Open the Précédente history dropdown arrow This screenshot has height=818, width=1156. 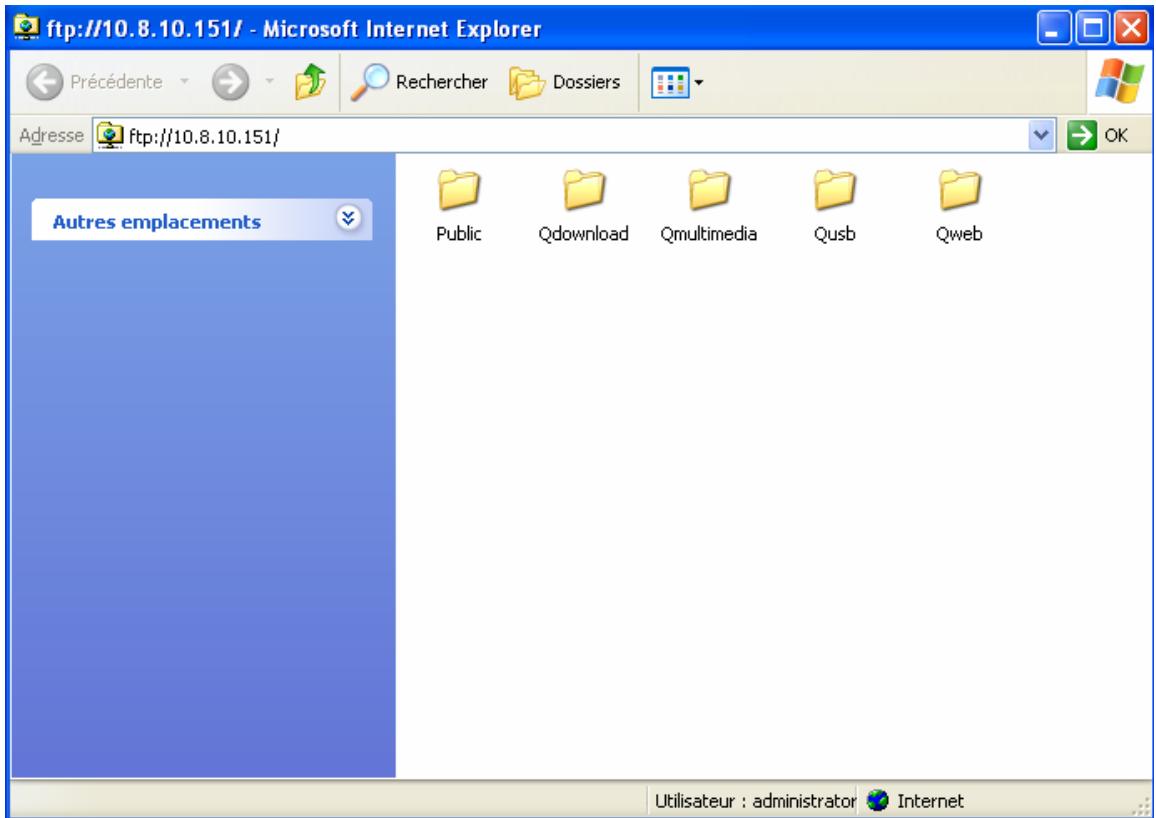click(x=184, y=82)
